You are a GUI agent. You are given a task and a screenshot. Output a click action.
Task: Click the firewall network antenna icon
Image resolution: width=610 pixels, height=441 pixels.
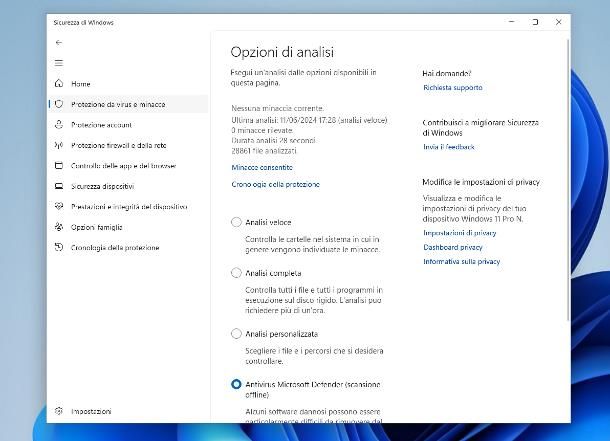tap(59, 145)
